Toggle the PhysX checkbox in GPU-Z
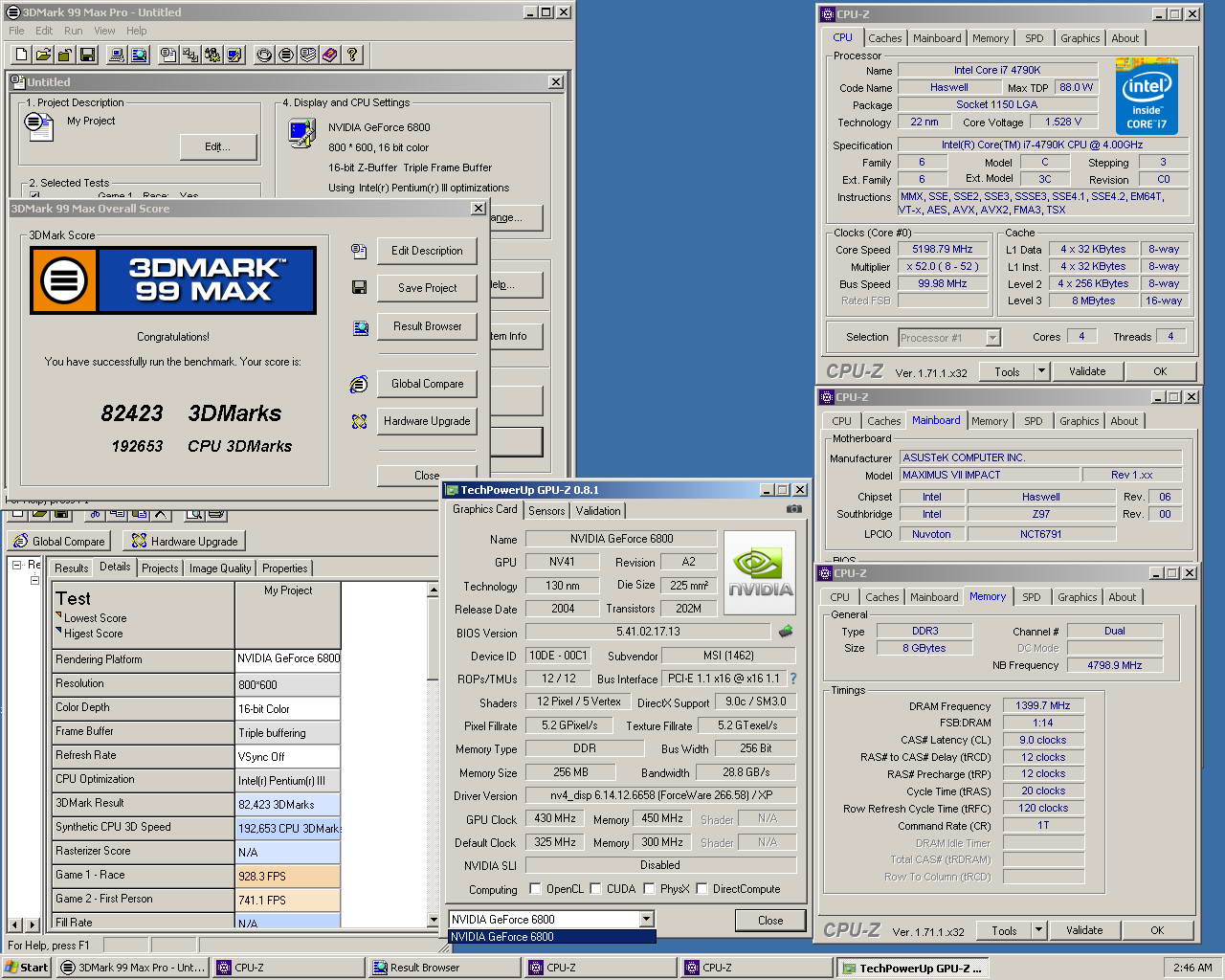Screen dimensions: 1225x980 click(x=649, y=888)
